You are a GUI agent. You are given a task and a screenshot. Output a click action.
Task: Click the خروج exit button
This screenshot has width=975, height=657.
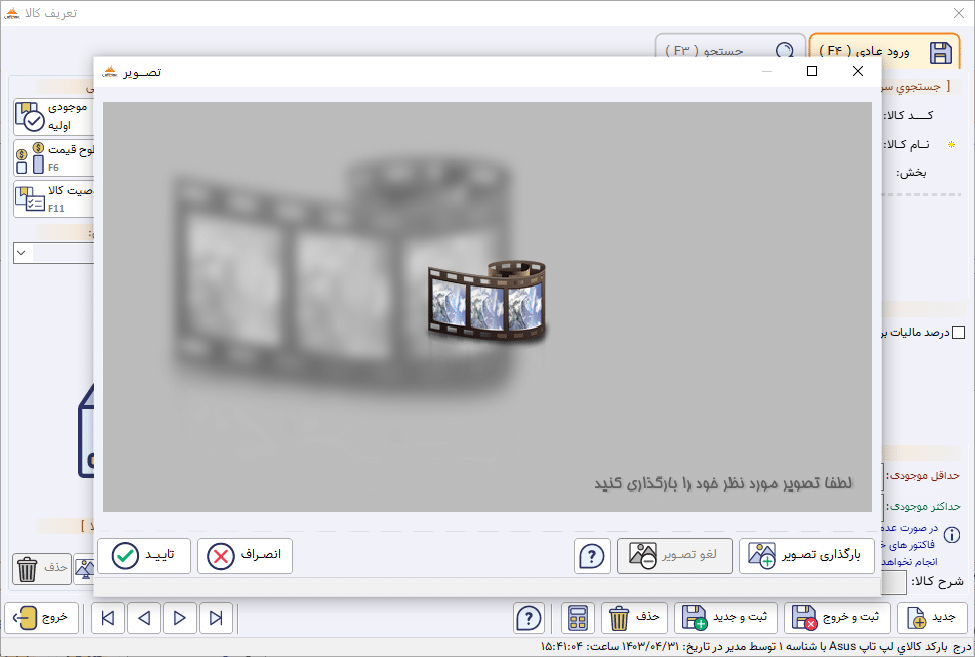(x=42, y=618)
